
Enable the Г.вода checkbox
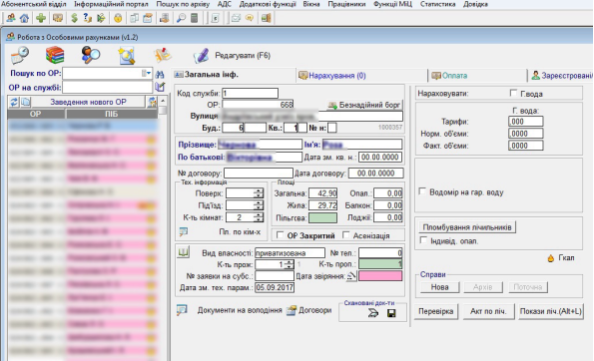[x=513, y=93]
